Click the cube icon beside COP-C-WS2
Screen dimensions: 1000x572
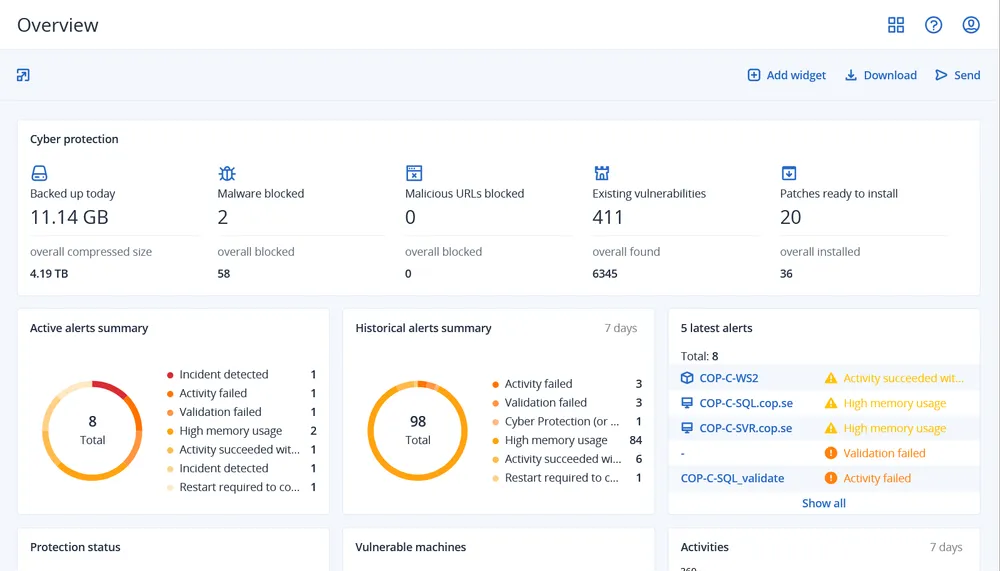(687, 378)
